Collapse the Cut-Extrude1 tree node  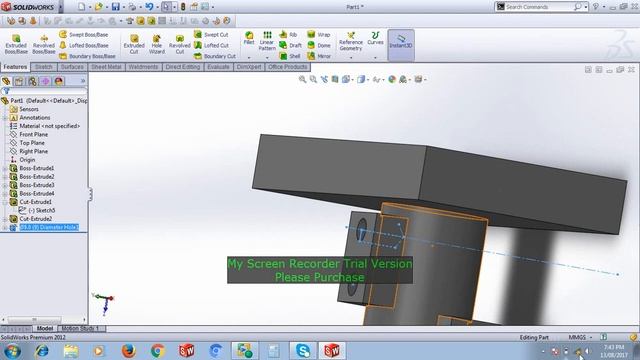pyautogui.click(x=5, y=202)
